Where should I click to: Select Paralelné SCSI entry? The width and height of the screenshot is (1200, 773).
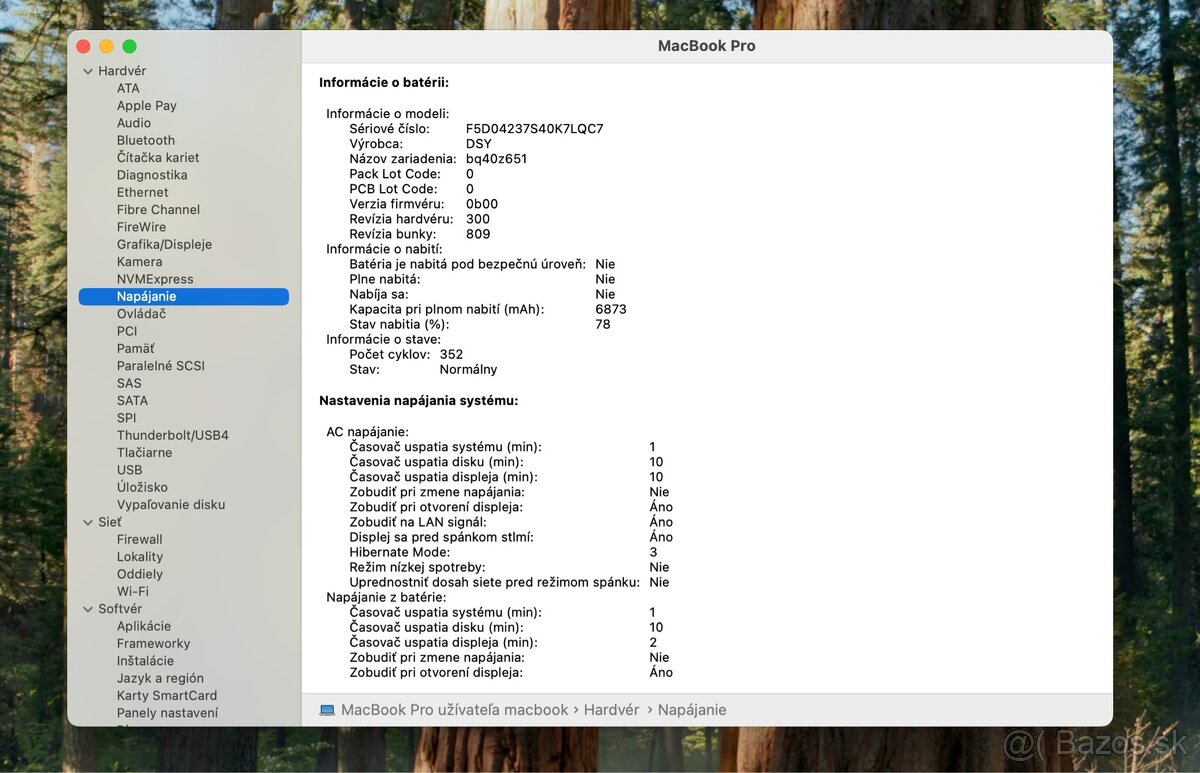tap(160, 366)
